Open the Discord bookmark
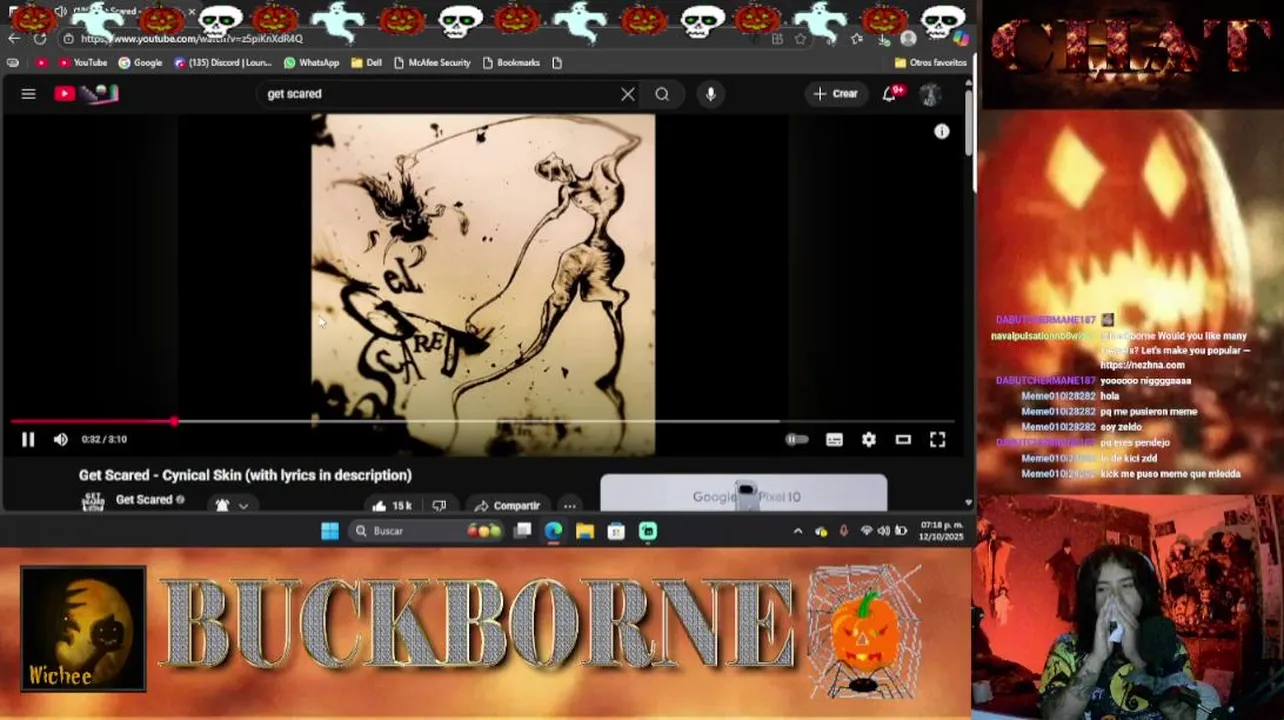 [222, 62]
